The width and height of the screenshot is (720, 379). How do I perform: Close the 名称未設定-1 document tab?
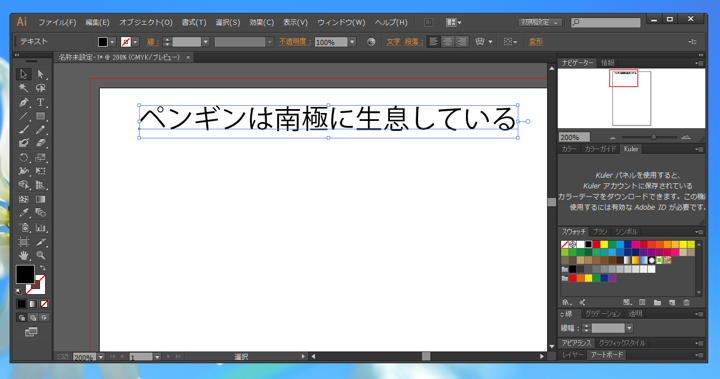pos(188,57)
